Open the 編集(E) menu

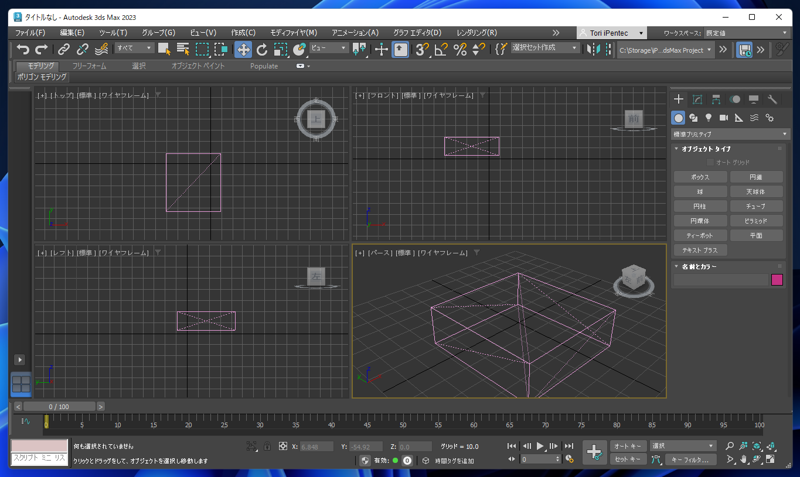(x=72, y=33)
